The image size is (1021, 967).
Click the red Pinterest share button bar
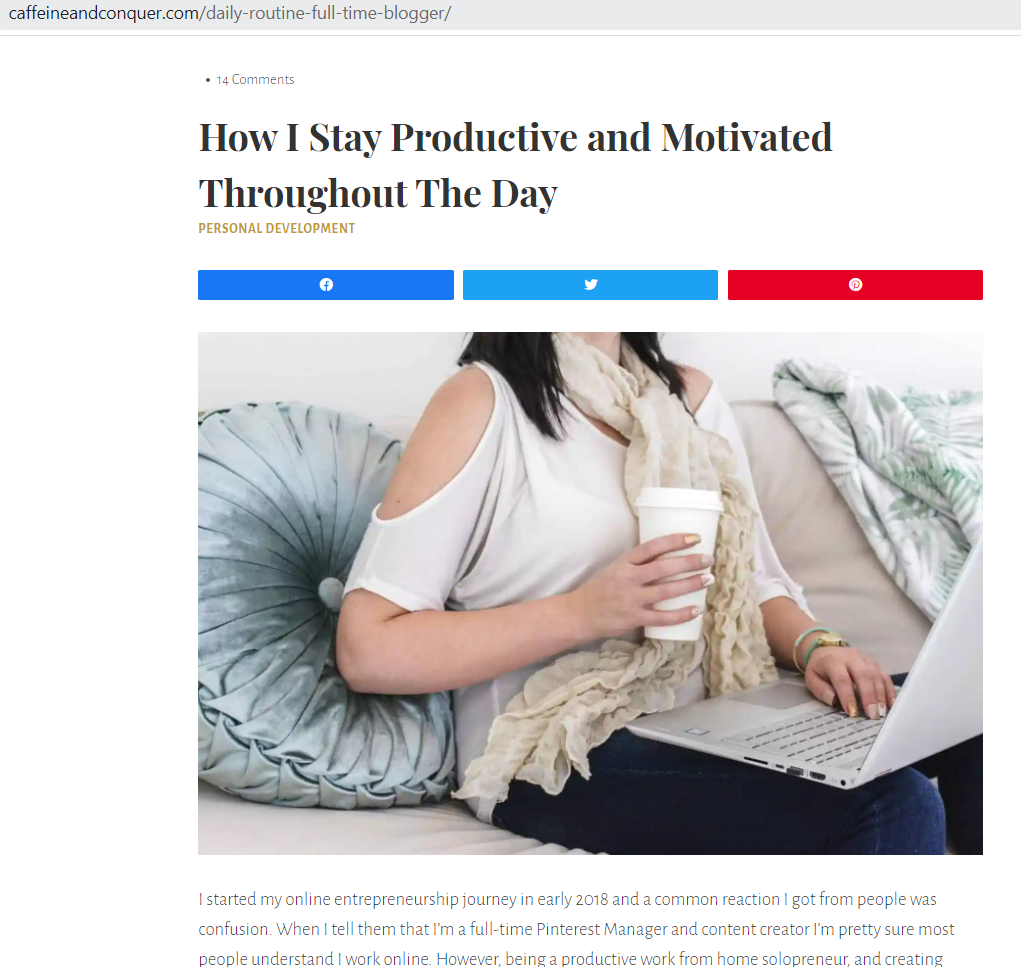[x=855, y=285]
